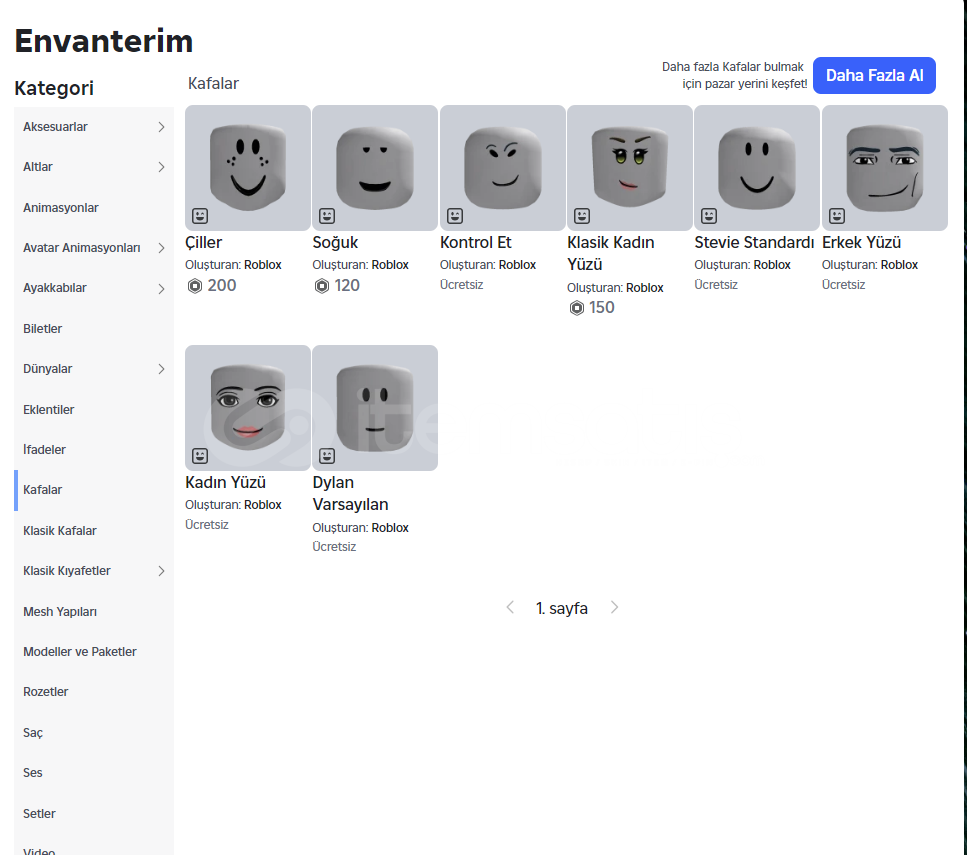Open the Setler category
Image resolution: width=967 pixels, height=855 pixels.
point(94,813)
